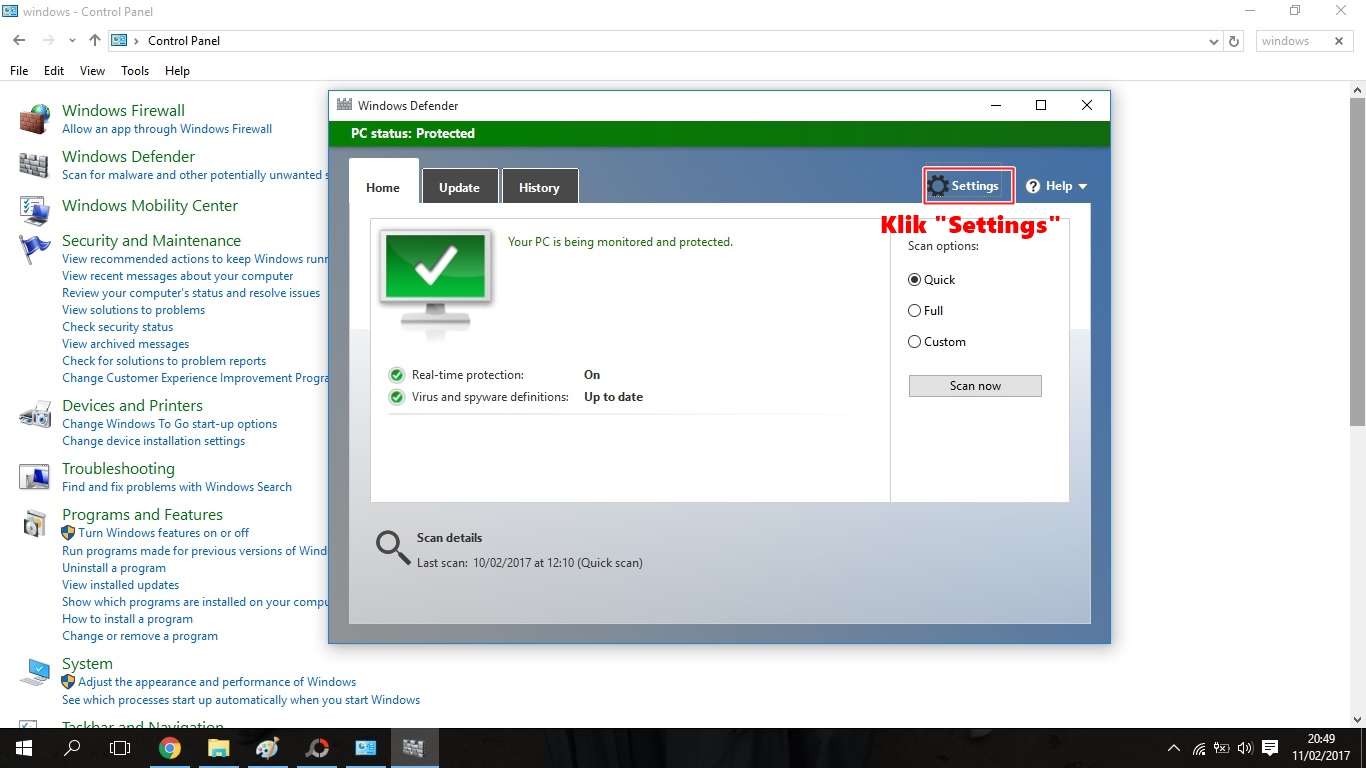Open Allow an app through Windows Firewall

coord(167,129)
